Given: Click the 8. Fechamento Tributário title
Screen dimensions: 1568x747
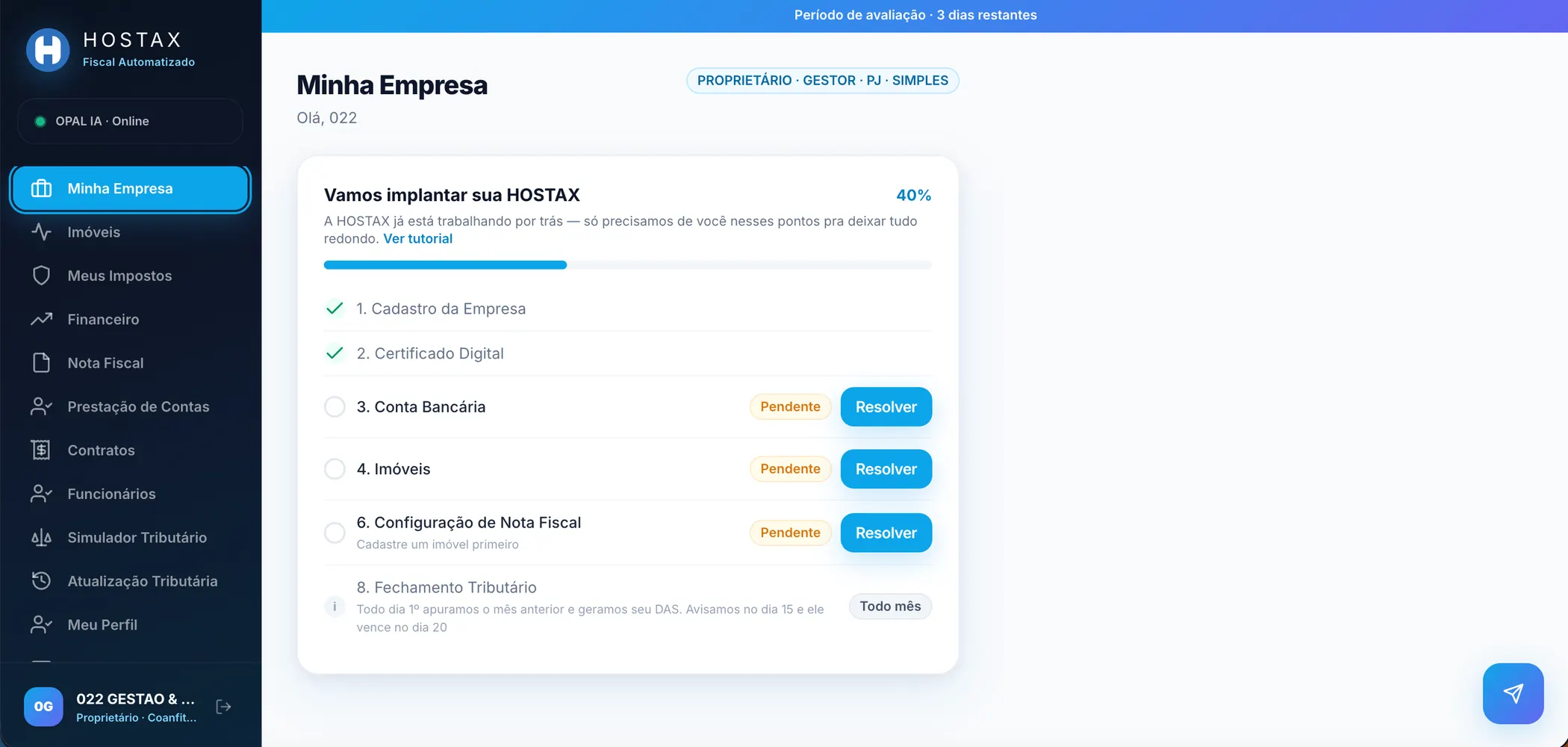Looking at the screenshot, I should click(x=447, y=588).
